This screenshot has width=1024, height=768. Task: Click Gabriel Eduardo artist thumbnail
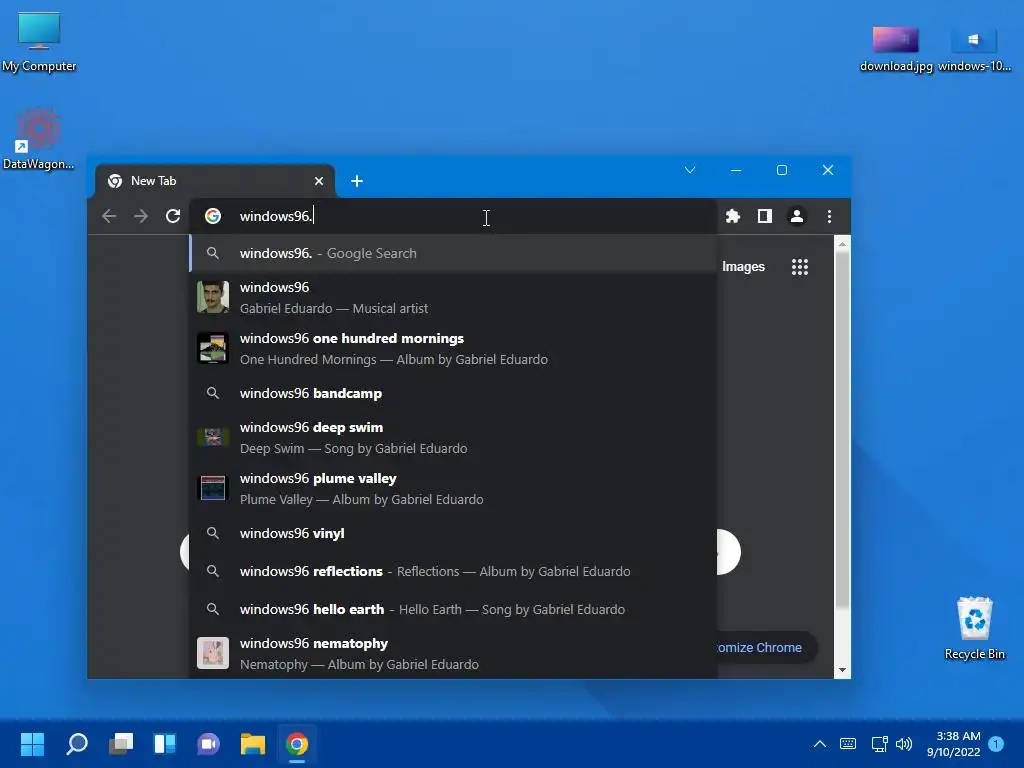coord(213,297)
